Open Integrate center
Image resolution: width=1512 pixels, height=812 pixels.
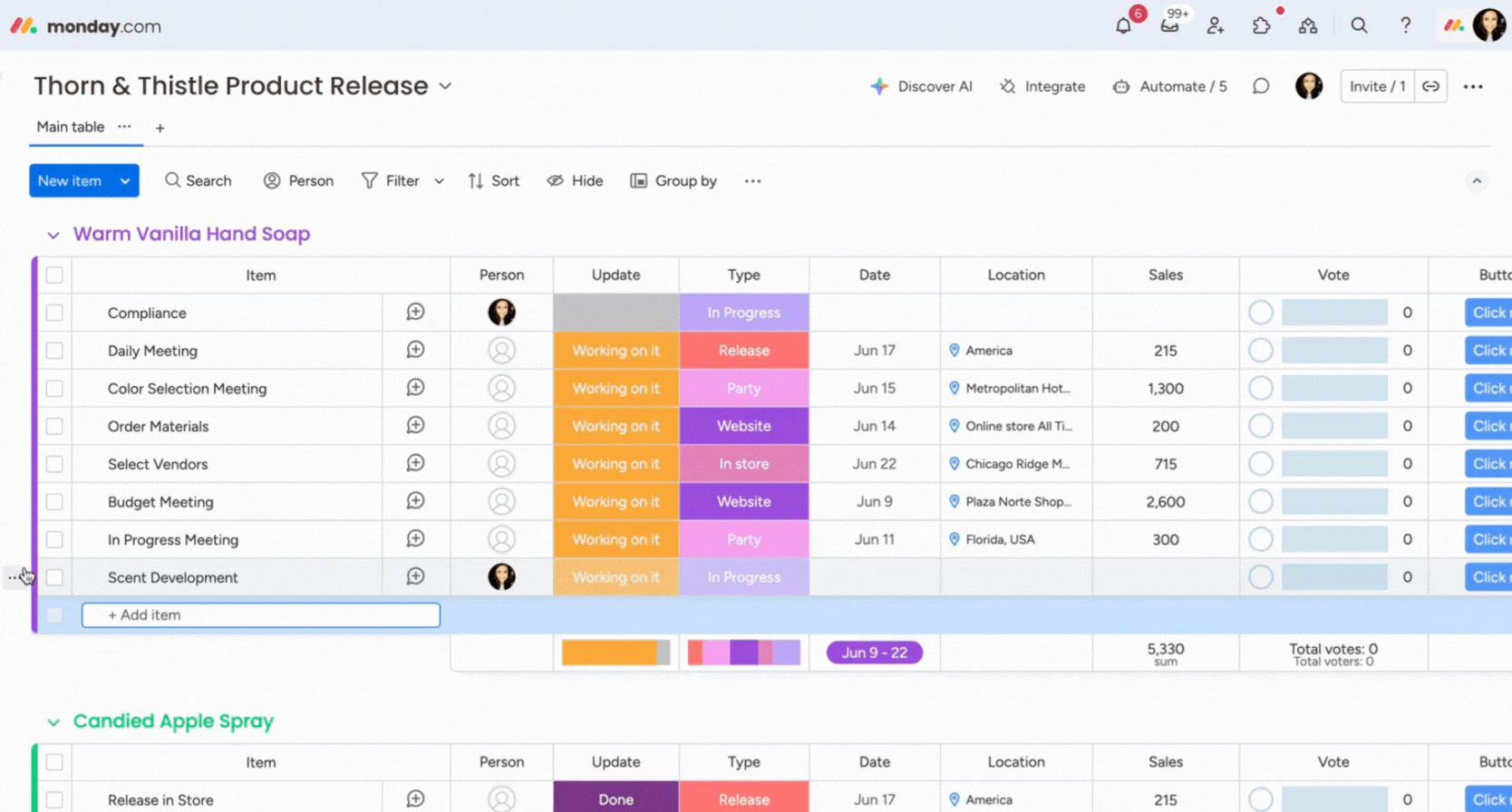[1042, 86]
